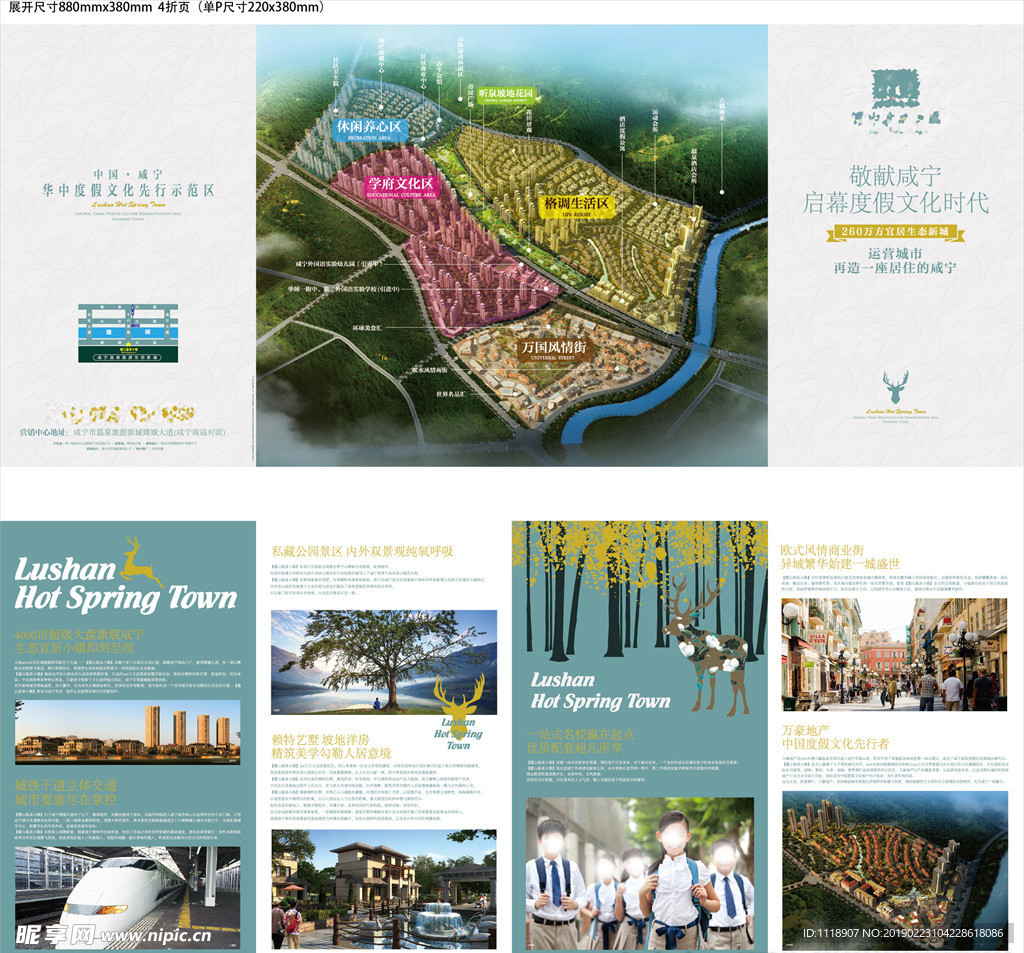Click the yellow 格调生活区 label
The width and height of the screenshot is (1024, 953).
[x=576, y=204]
